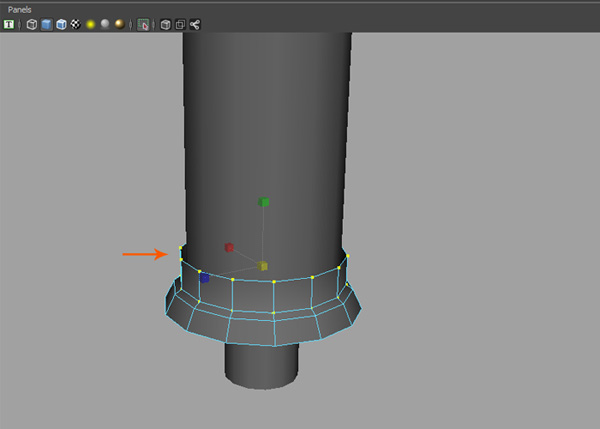The width and height of the screenshot is (600, 429).
Task: Click red X-axis scale handle
Action: [229, 247]
